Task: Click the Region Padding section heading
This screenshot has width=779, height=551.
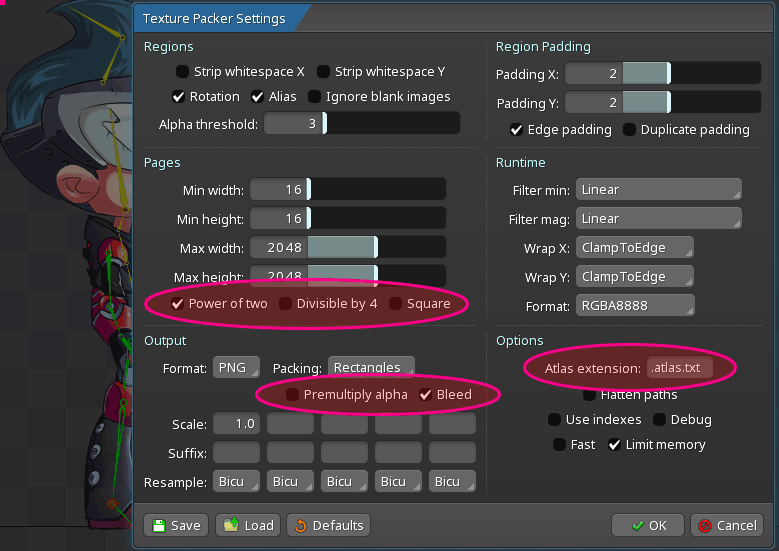Action: coord(543,47)
